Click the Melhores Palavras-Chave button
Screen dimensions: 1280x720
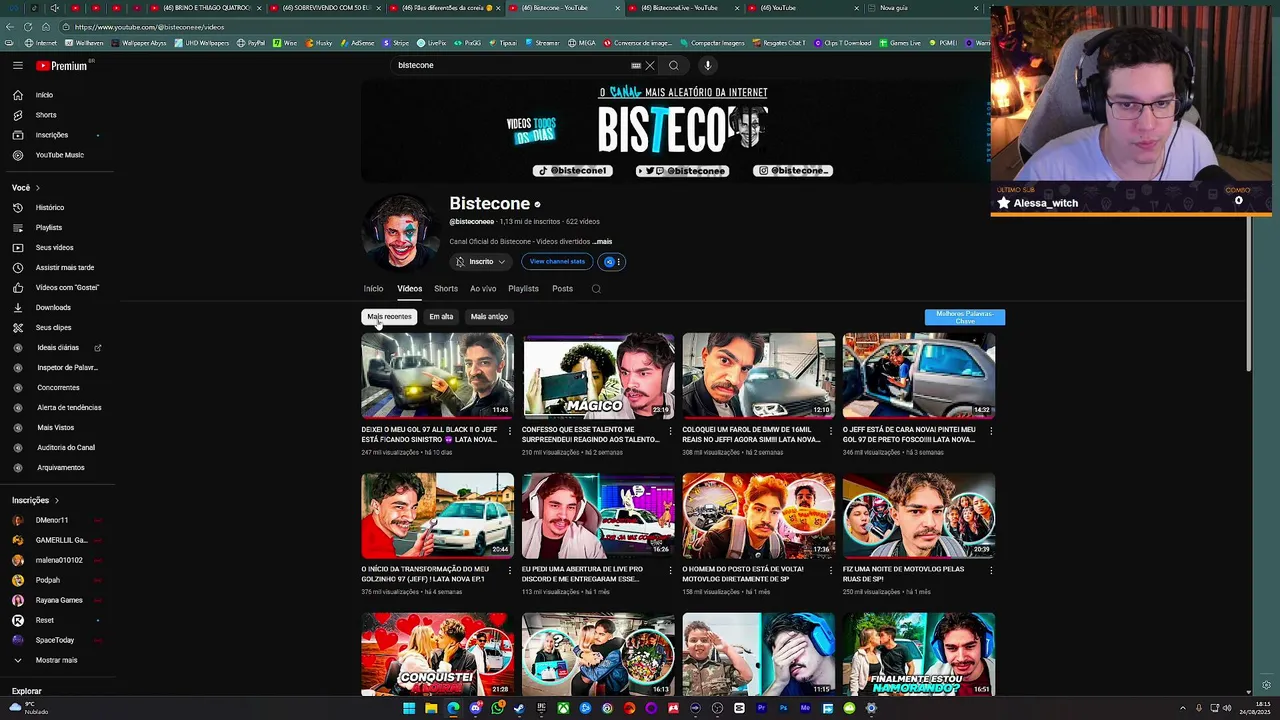(x=965, y=317)
